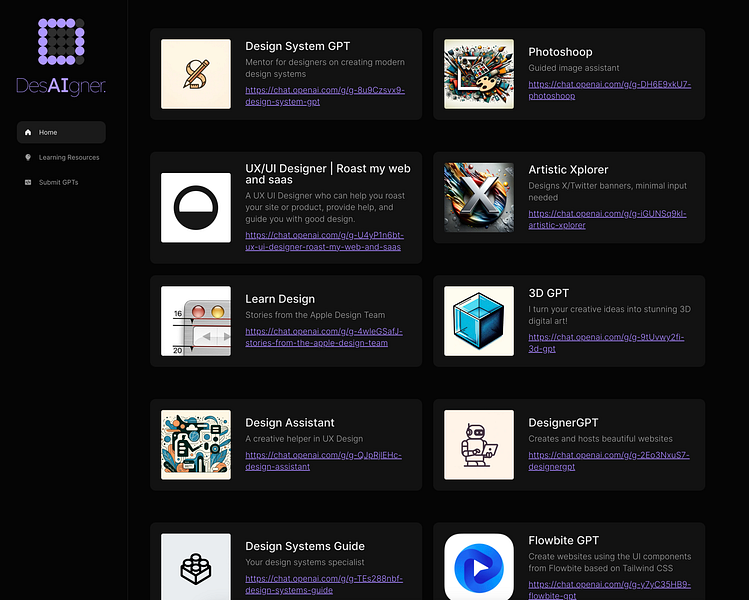This screenshot has height=600, width=749.
Task: Open the design-assistant chat link
Action: coord(323,461)
